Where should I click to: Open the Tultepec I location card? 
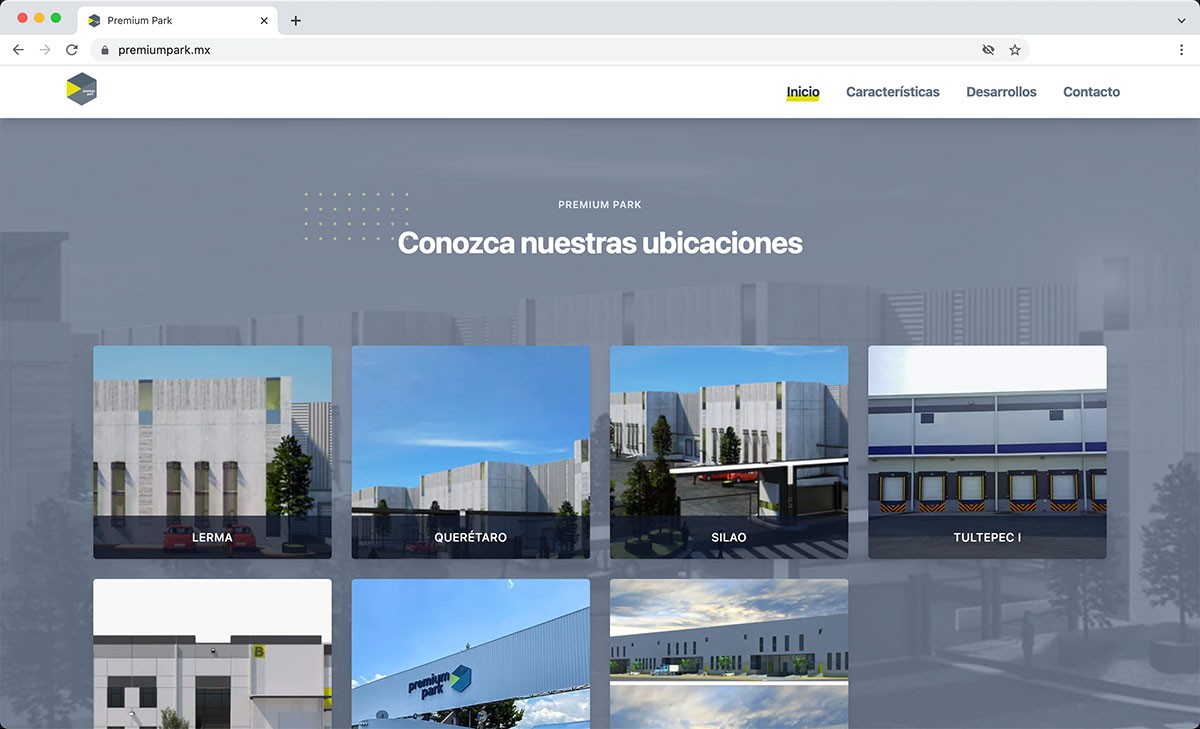(987, 452)
